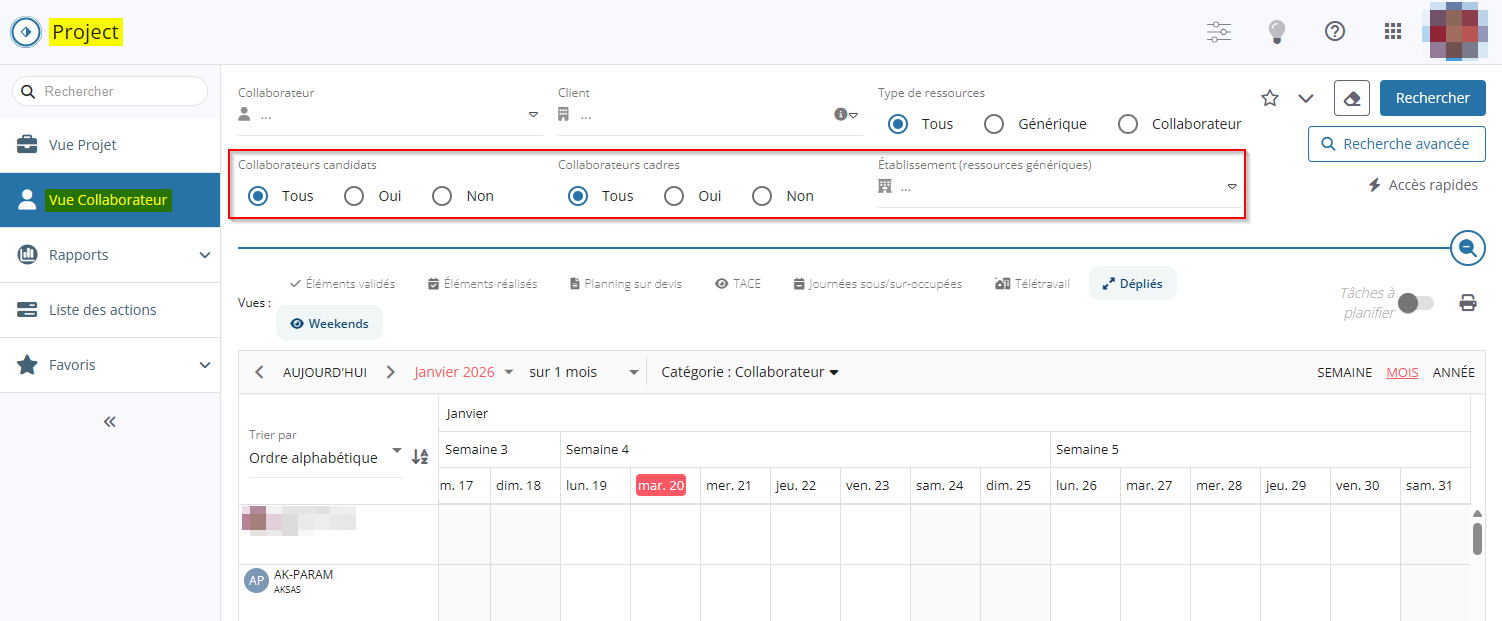Select Générique resource type radio
This screenshot has height=621, width=1502.
pos(994,124)
